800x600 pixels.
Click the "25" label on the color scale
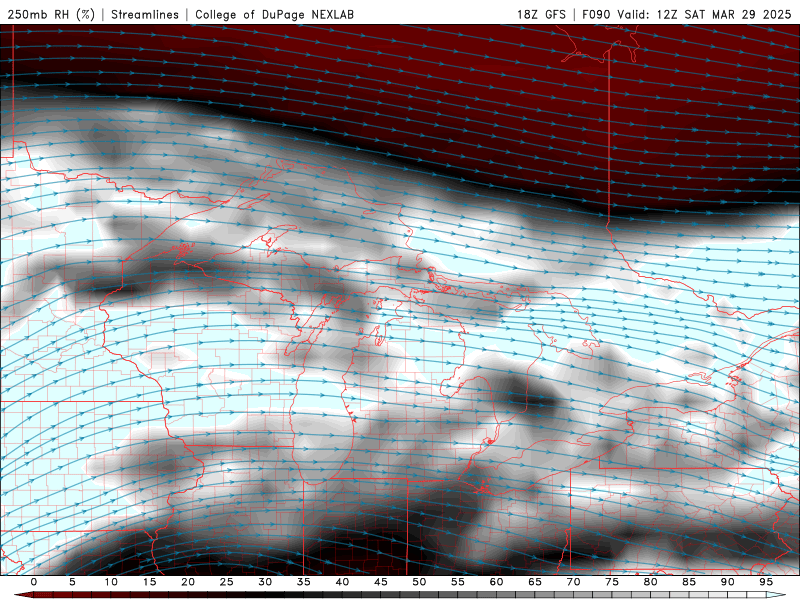227,582
